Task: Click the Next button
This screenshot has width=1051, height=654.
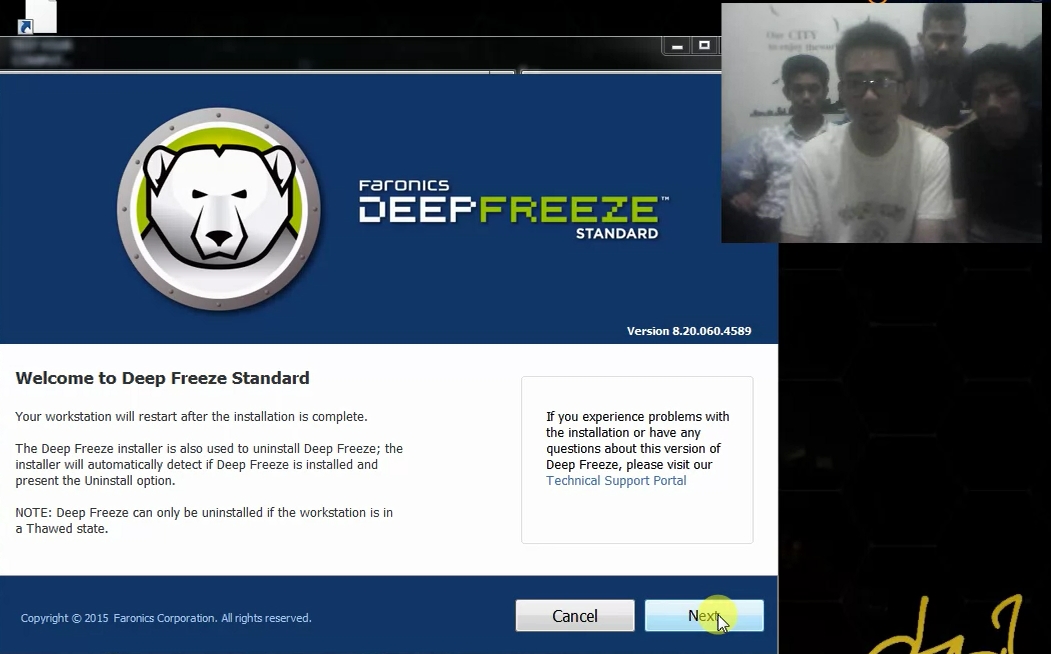Action: click(704, 615)
